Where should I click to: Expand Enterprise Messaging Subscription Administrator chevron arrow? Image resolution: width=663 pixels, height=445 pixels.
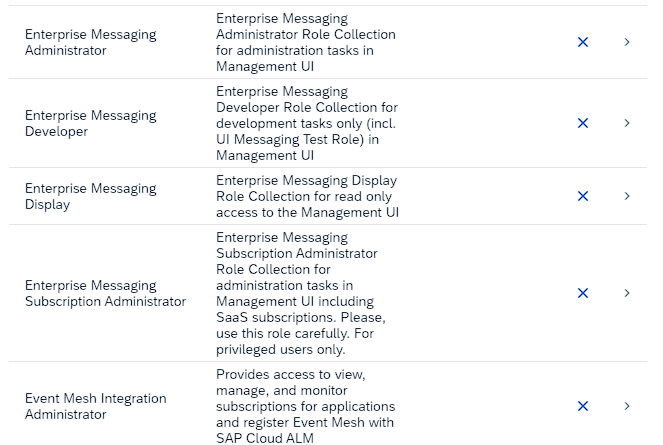coord(627,293)
